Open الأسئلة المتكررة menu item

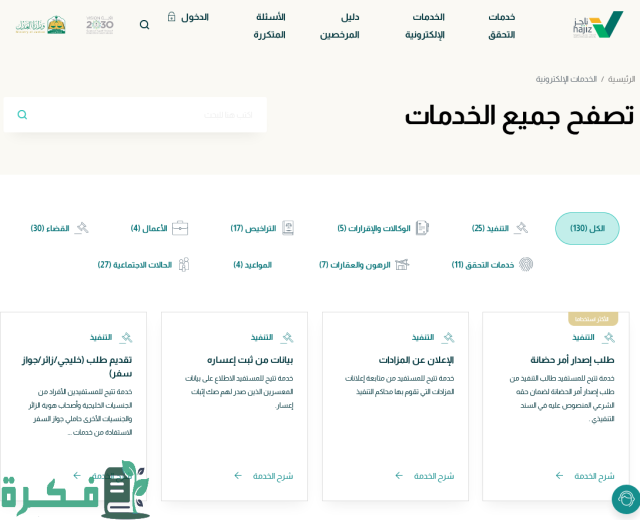click(x=269, y=26)
